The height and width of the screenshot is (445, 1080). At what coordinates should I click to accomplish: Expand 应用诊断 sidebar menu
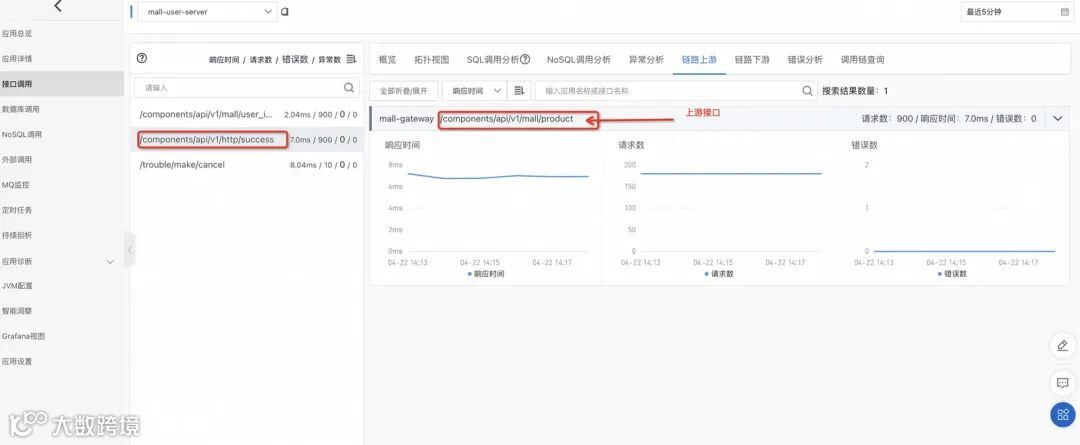61,262
